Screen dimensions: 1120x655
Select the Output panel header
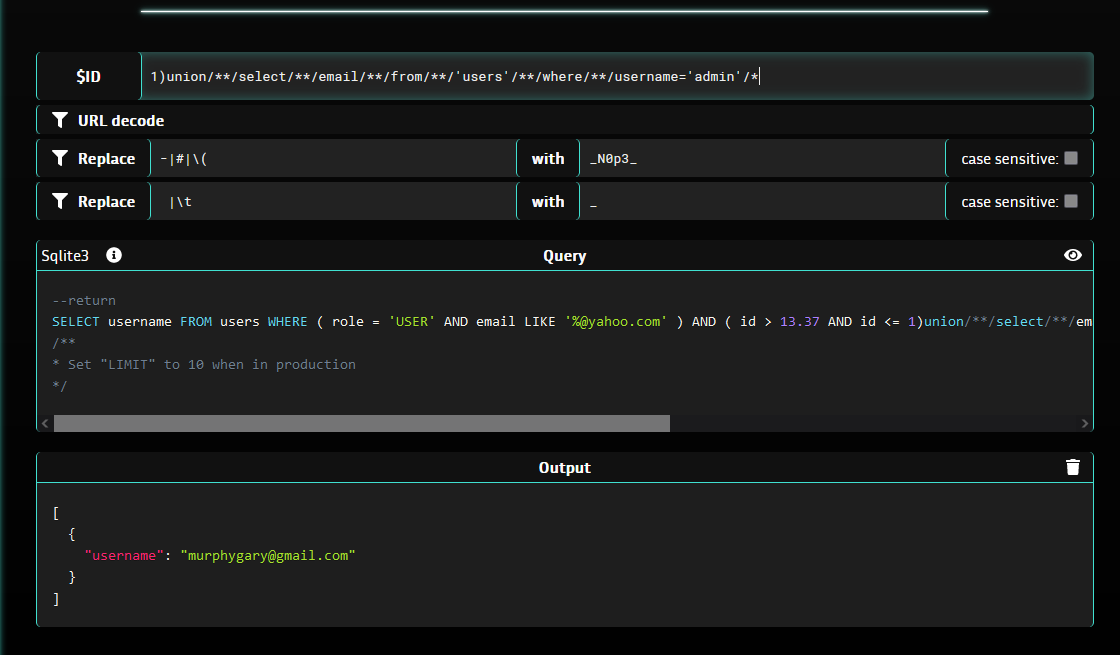click(x=564, y=467)
